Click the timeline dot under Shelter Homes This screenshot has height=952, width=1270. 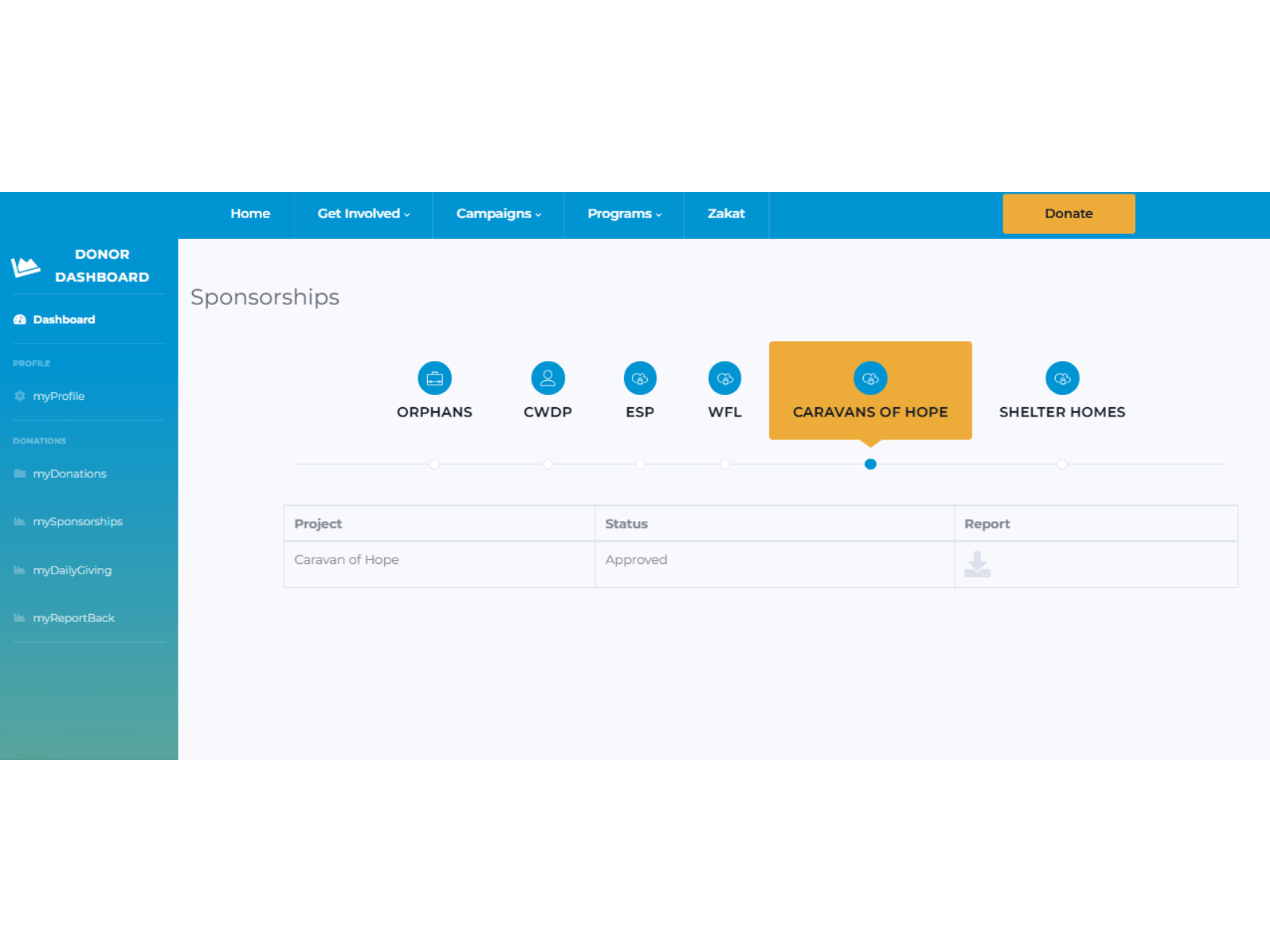tap(1062, 464)
